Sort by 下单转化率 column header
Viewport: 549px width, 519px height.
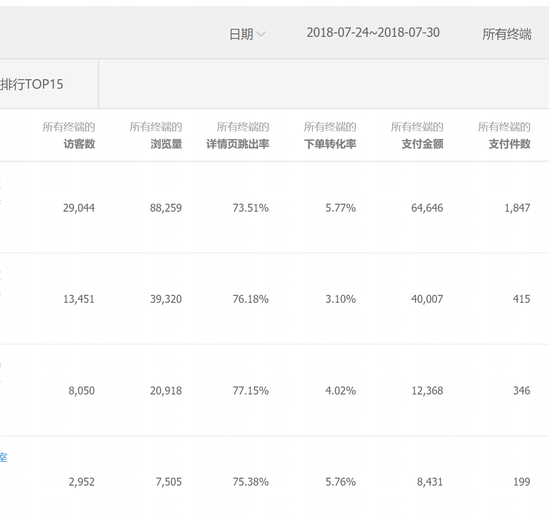tap(330, 144)
